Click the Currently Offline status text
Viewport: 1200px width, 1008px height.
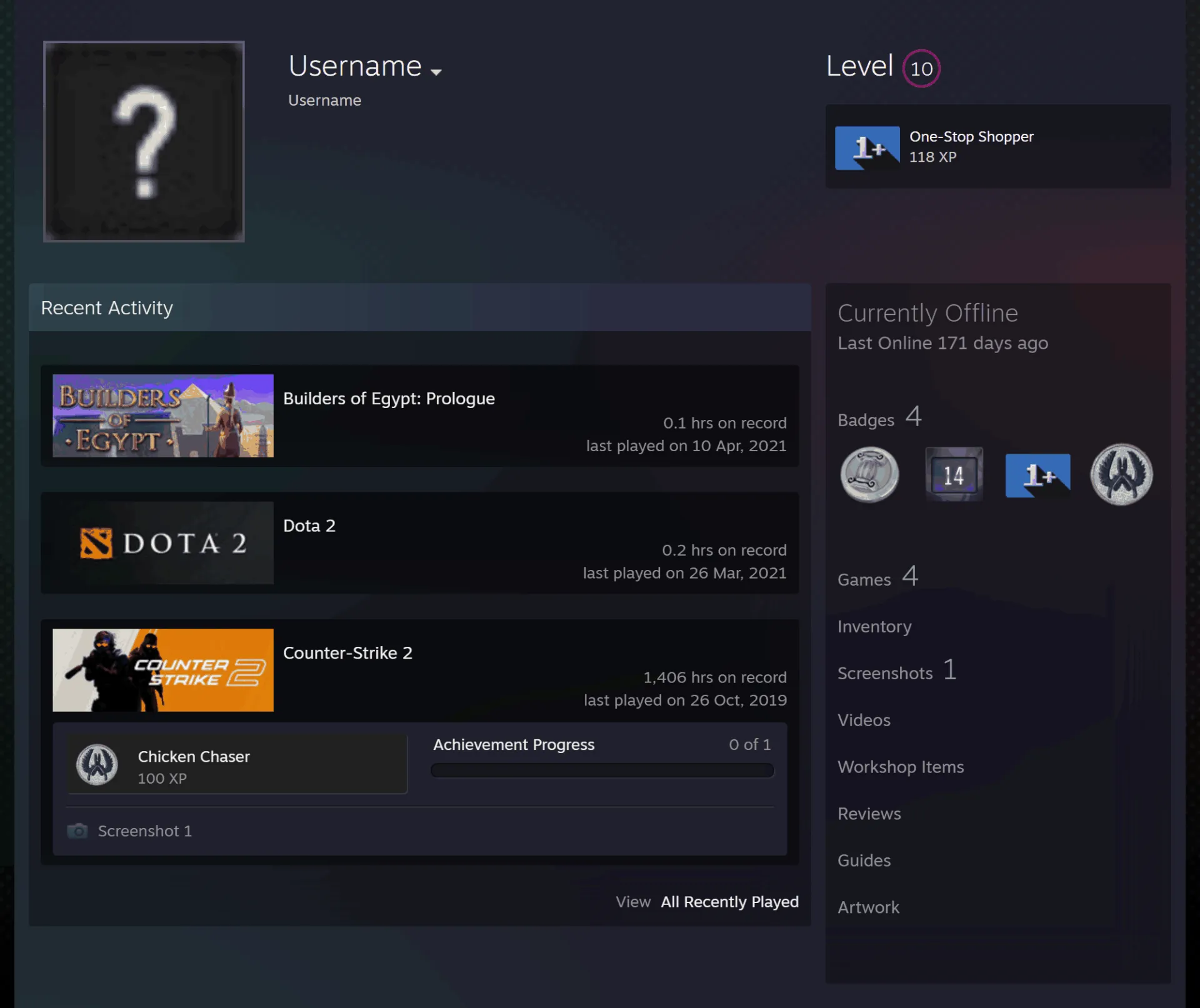click(x=927, y=313)
